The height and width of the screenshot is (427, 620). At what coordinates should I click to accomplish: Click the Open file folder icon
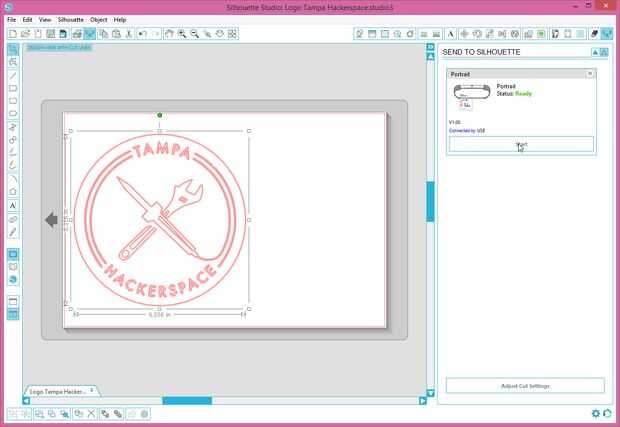click(x=25, y=34)
